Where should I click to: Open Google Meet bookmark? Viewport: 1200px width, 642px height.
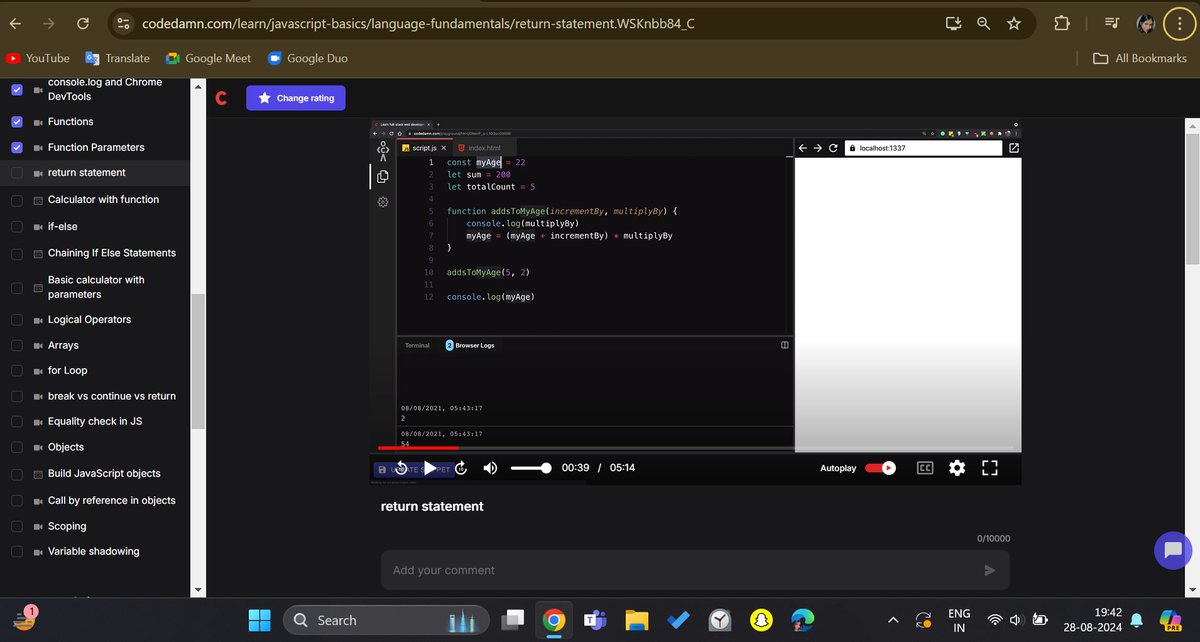[x=208, y=58]
